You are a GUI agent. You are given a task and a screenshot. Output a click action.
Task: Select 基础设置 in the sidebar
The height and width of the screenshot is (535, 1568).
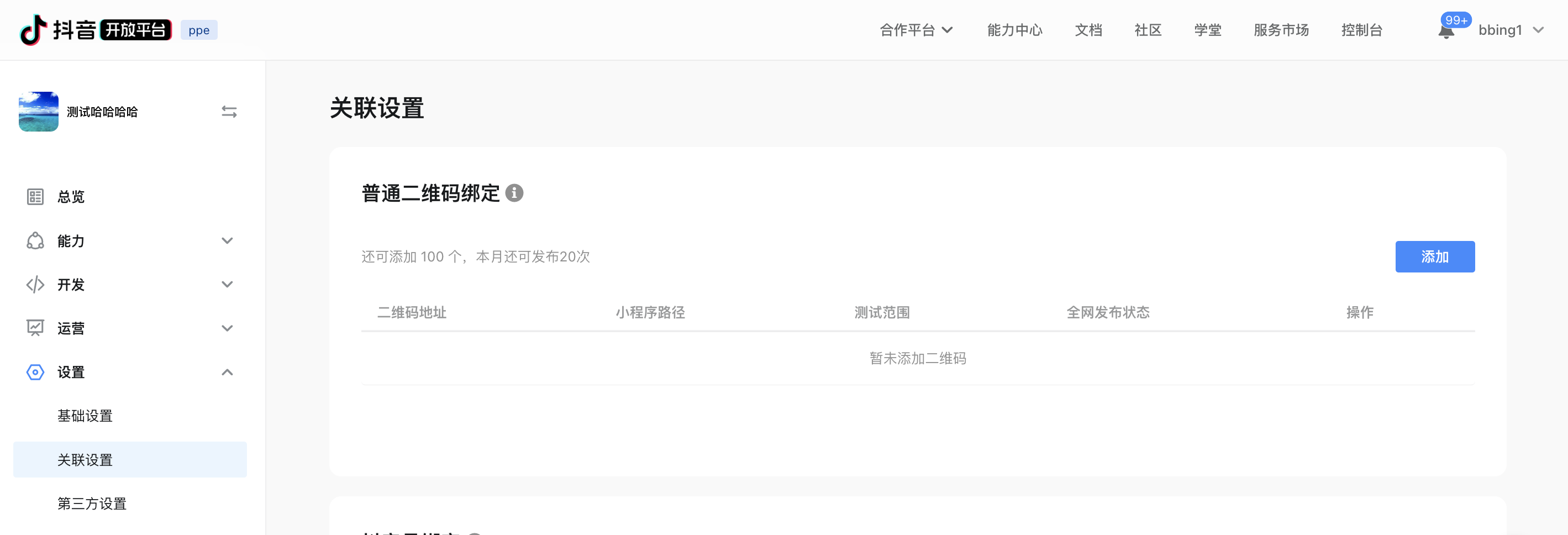point(85,416)
